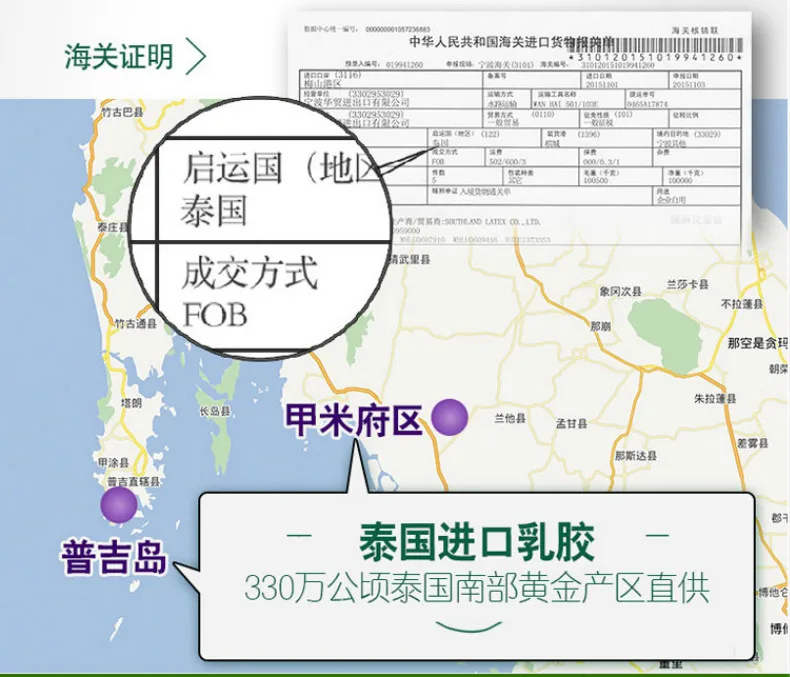The height and width of the screenshot is (677, 790).
Task: Click the 象�England次县 map label
Action: tap(621, 291)
